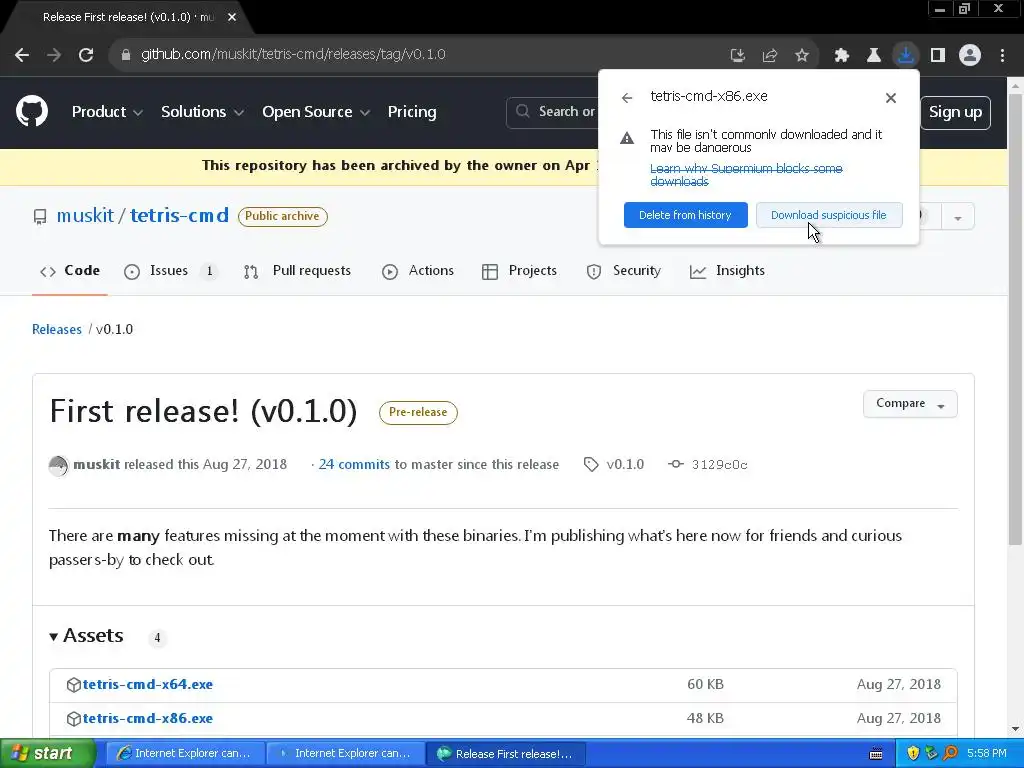Click the taskbar clock 5:58 PM

point(986,754)
